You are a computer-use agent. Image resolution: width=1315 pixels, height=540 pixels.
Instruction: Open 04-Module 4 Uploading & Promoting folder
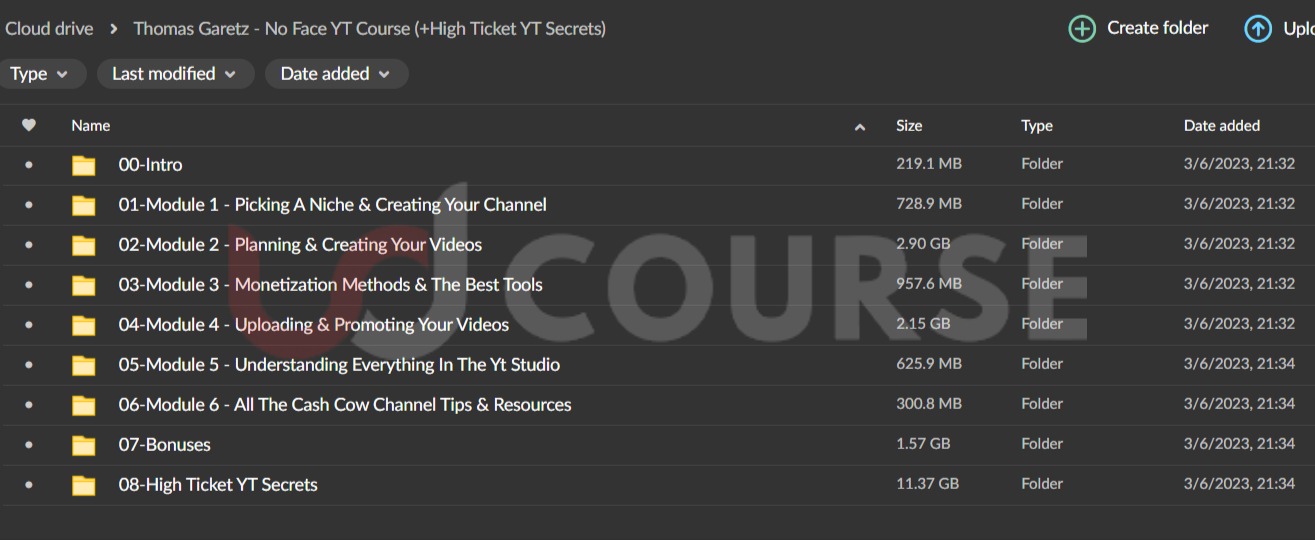[313, 325]
